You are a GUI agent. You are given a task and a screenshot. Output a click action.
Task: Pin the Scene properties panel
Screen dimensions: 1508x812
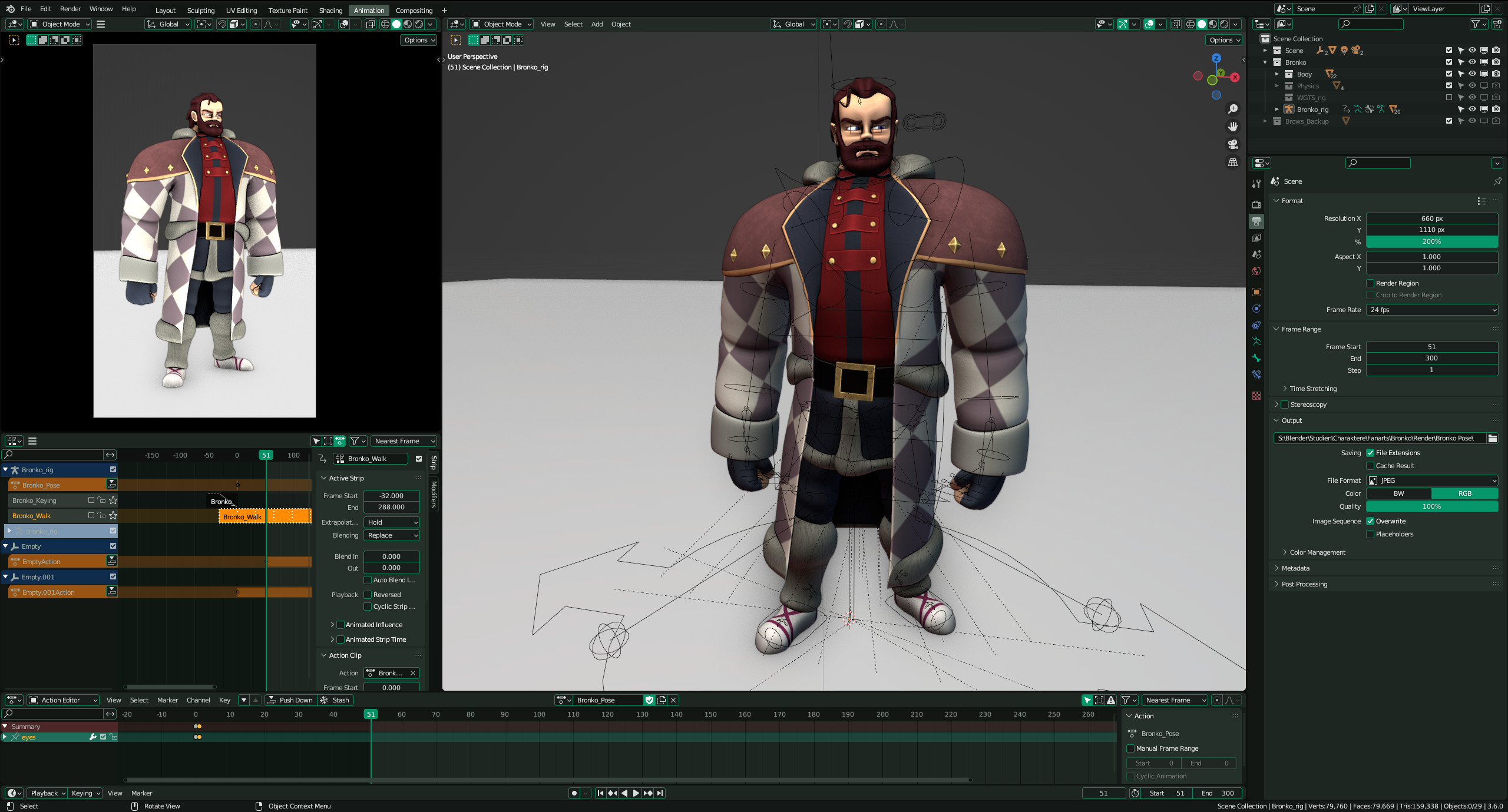1497,181
